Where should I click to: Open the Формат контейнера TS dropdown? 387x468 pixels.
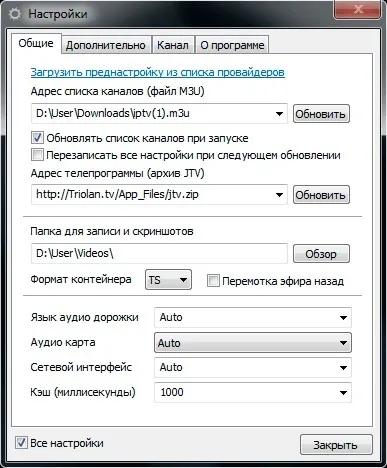168,280
